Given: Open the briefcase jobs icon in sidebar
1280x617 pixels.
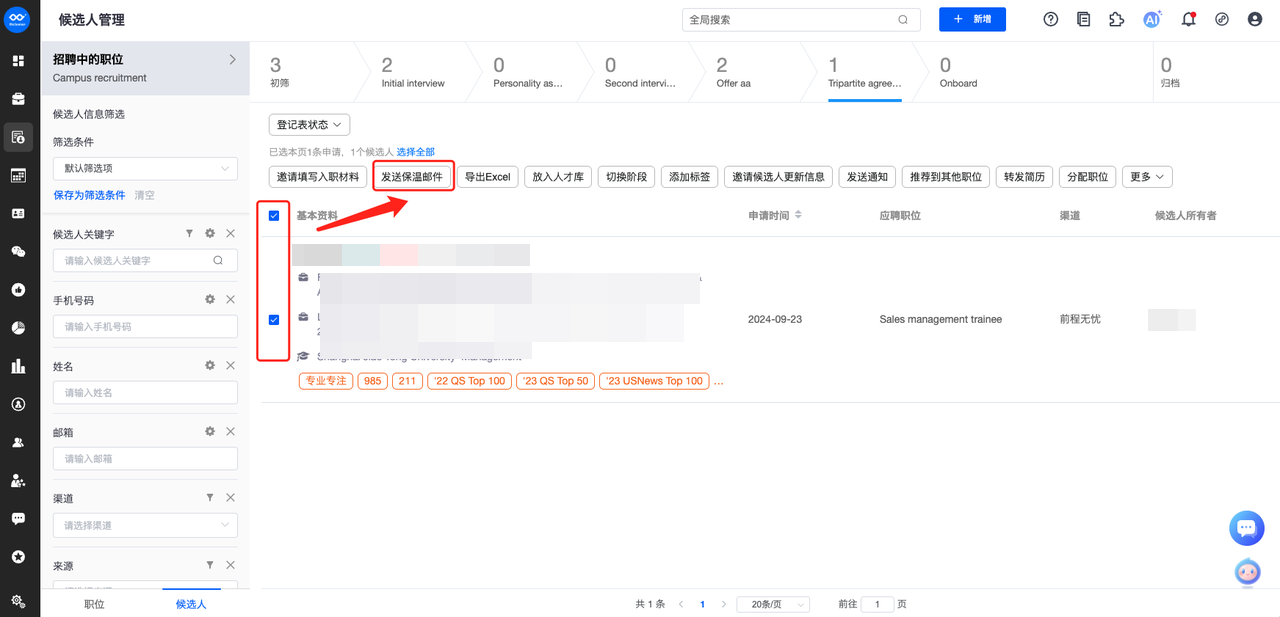Looking at the screenshot, I should [x=18, y=99].
